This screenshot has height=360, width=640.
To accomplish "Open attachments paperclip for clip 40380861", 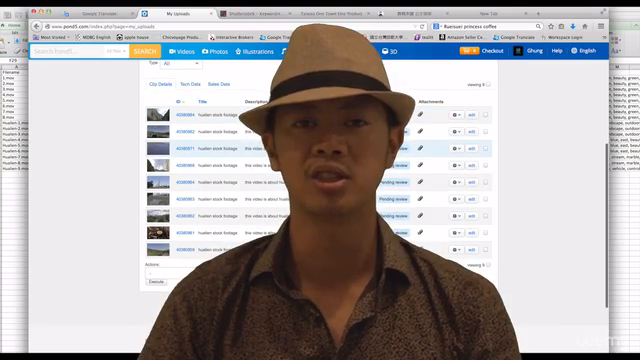I will pos(420,232).
